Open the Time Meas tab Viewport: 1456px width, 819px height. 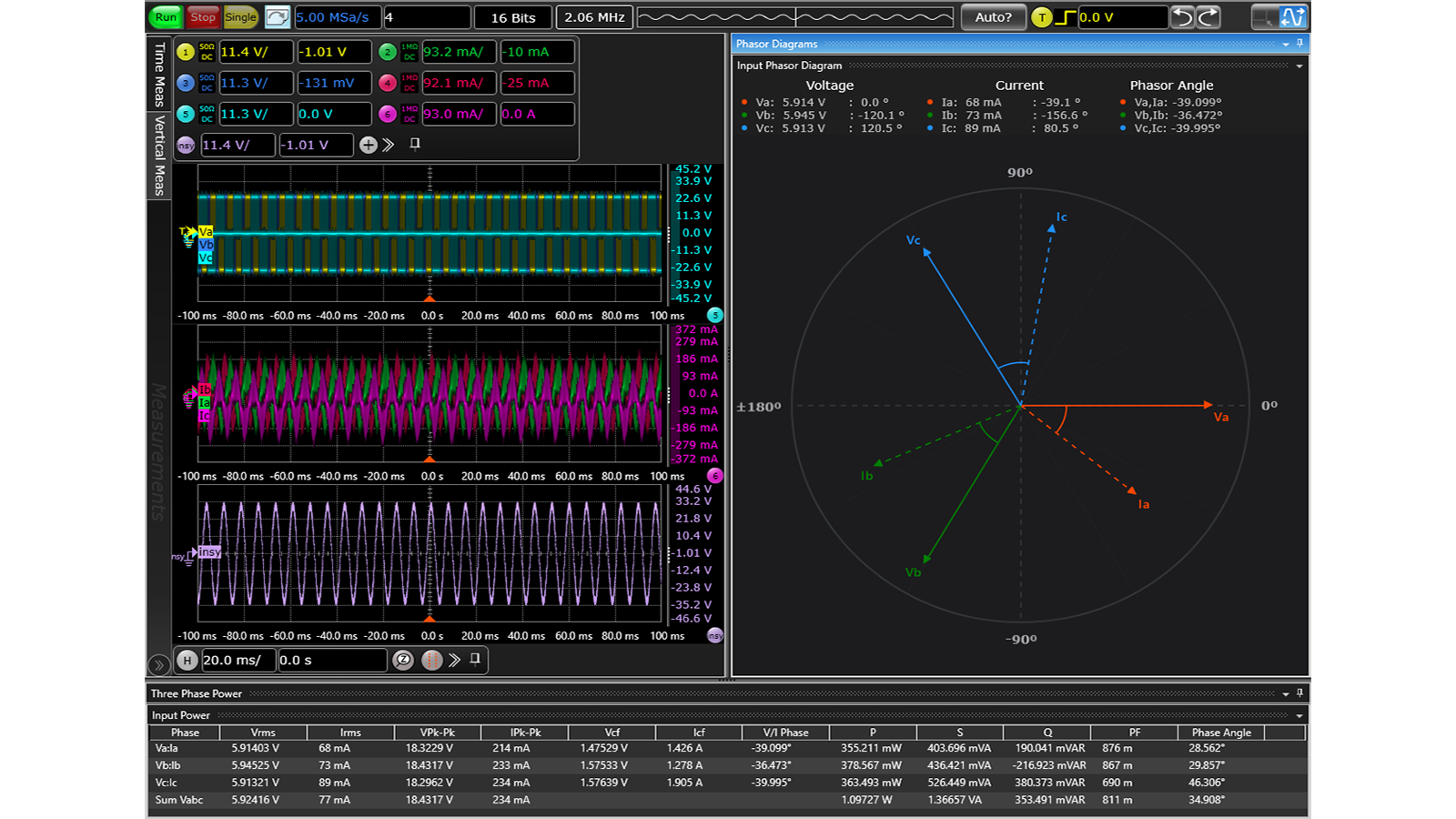159,77
